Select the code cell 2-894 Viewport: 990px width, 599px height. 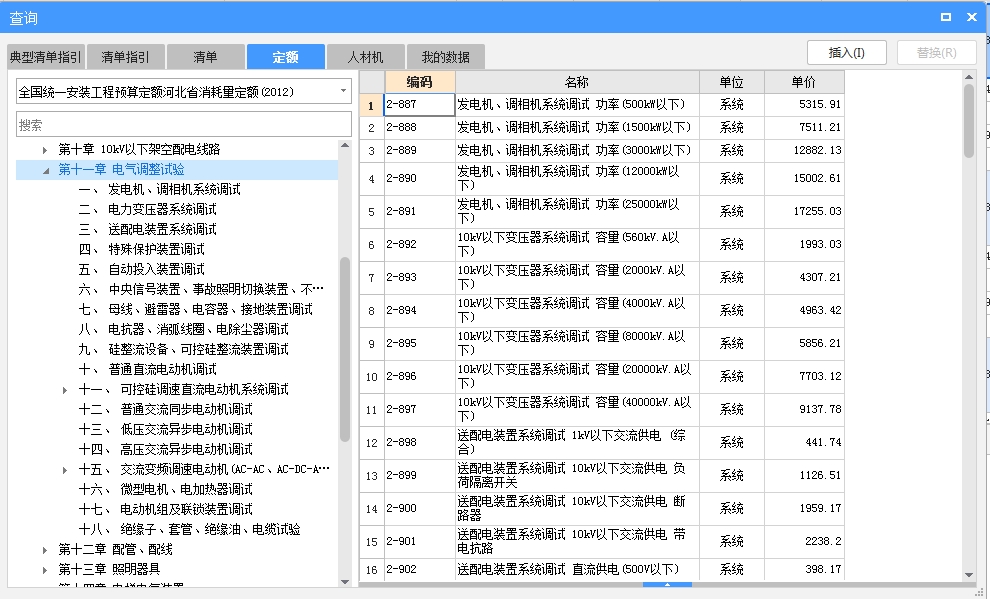click(419, 311)
